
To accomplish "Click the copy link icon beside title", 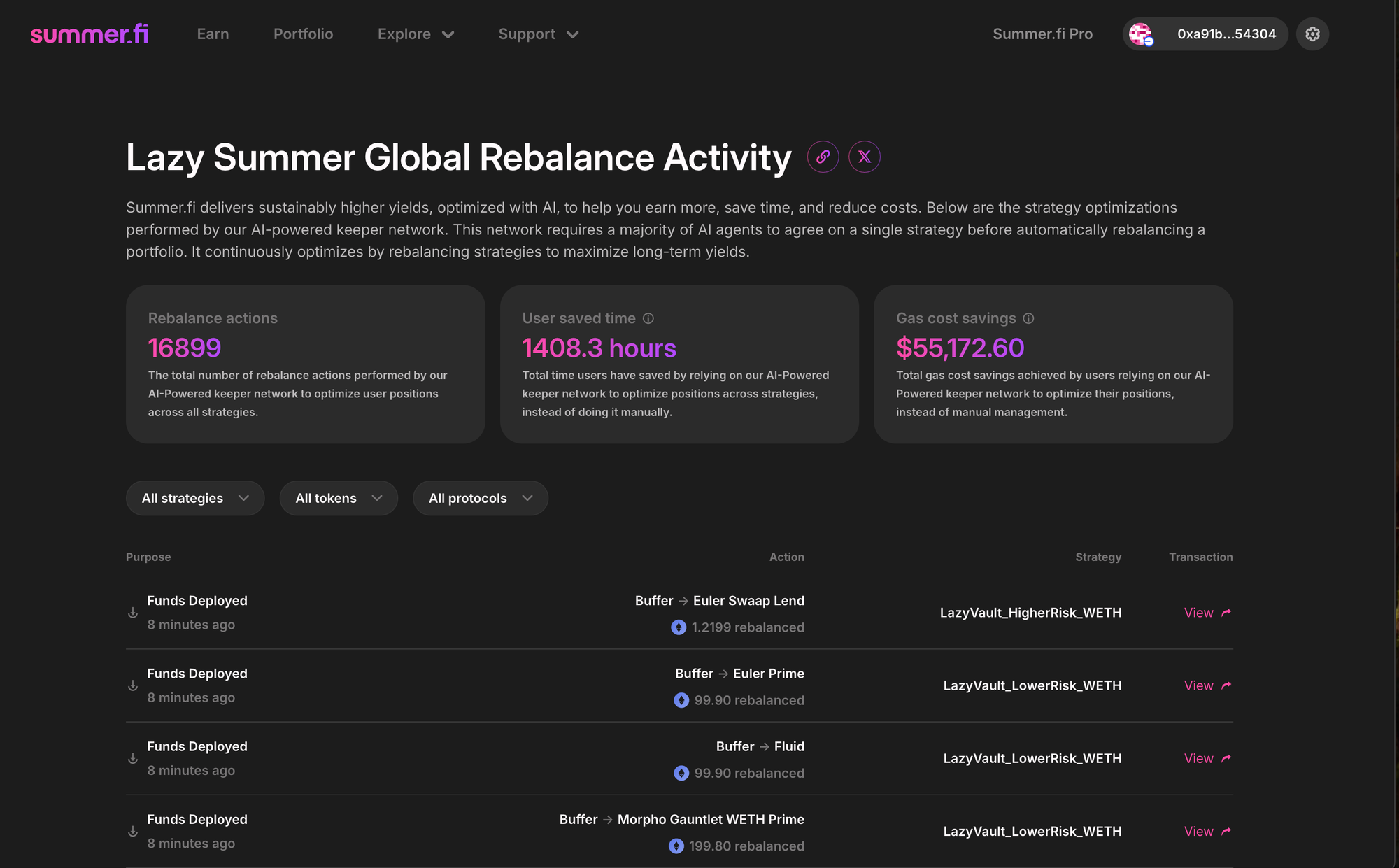I will 823,157.
